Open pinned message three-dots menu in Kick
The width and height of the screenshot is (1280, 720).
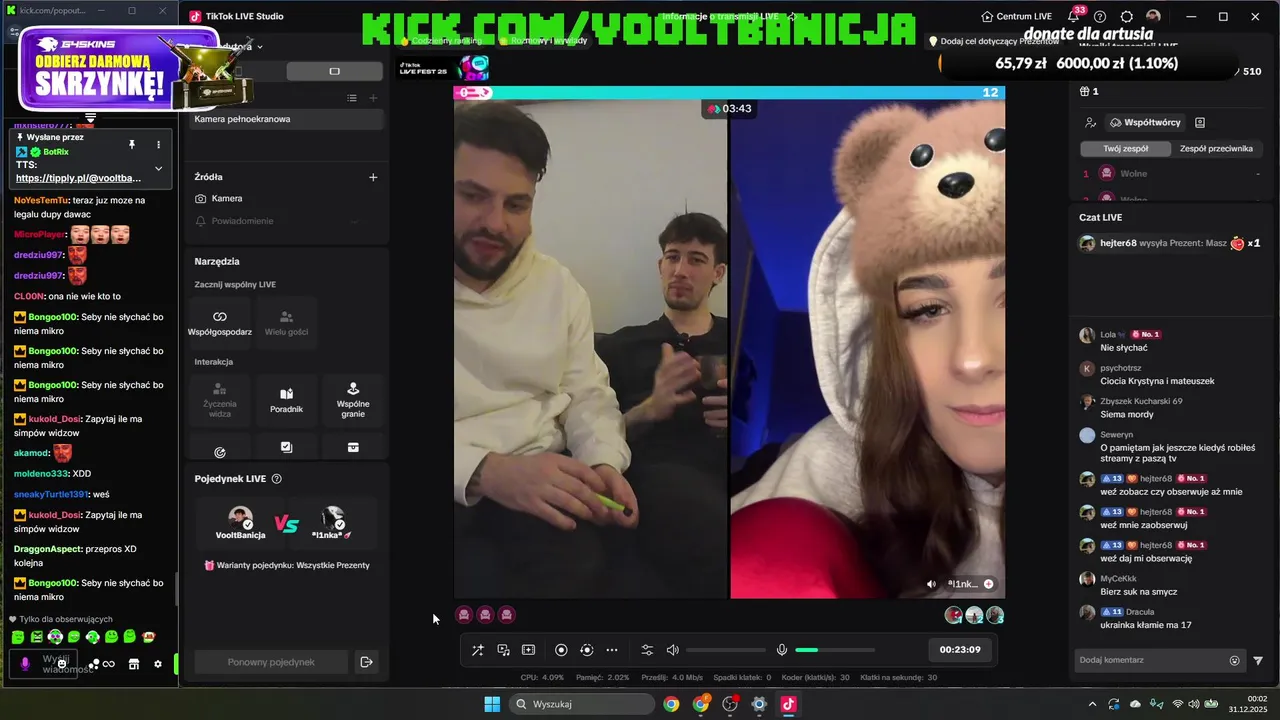(158, 144)
